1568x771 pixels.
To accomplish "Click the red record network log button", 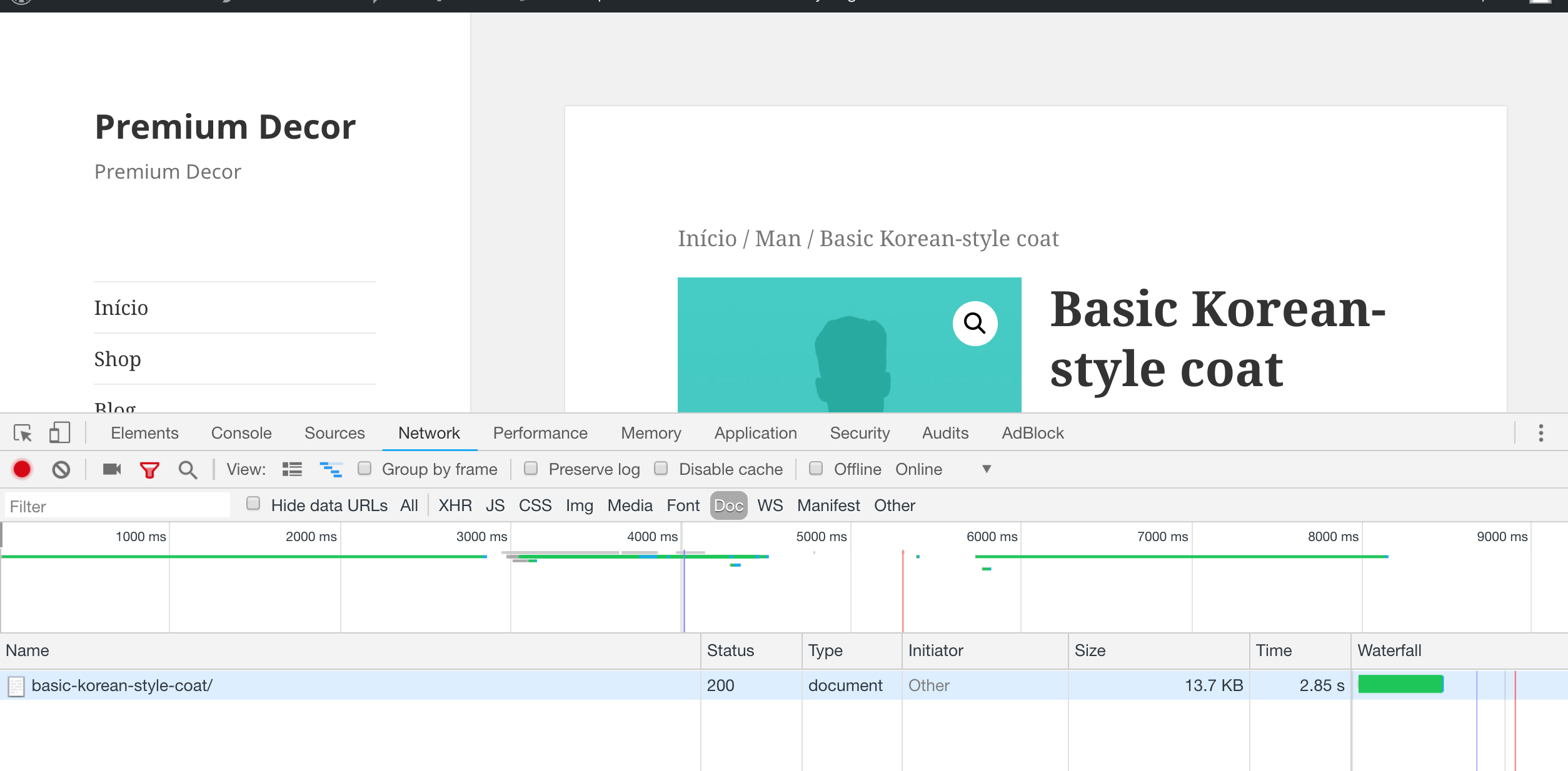I will pos(22,469).
